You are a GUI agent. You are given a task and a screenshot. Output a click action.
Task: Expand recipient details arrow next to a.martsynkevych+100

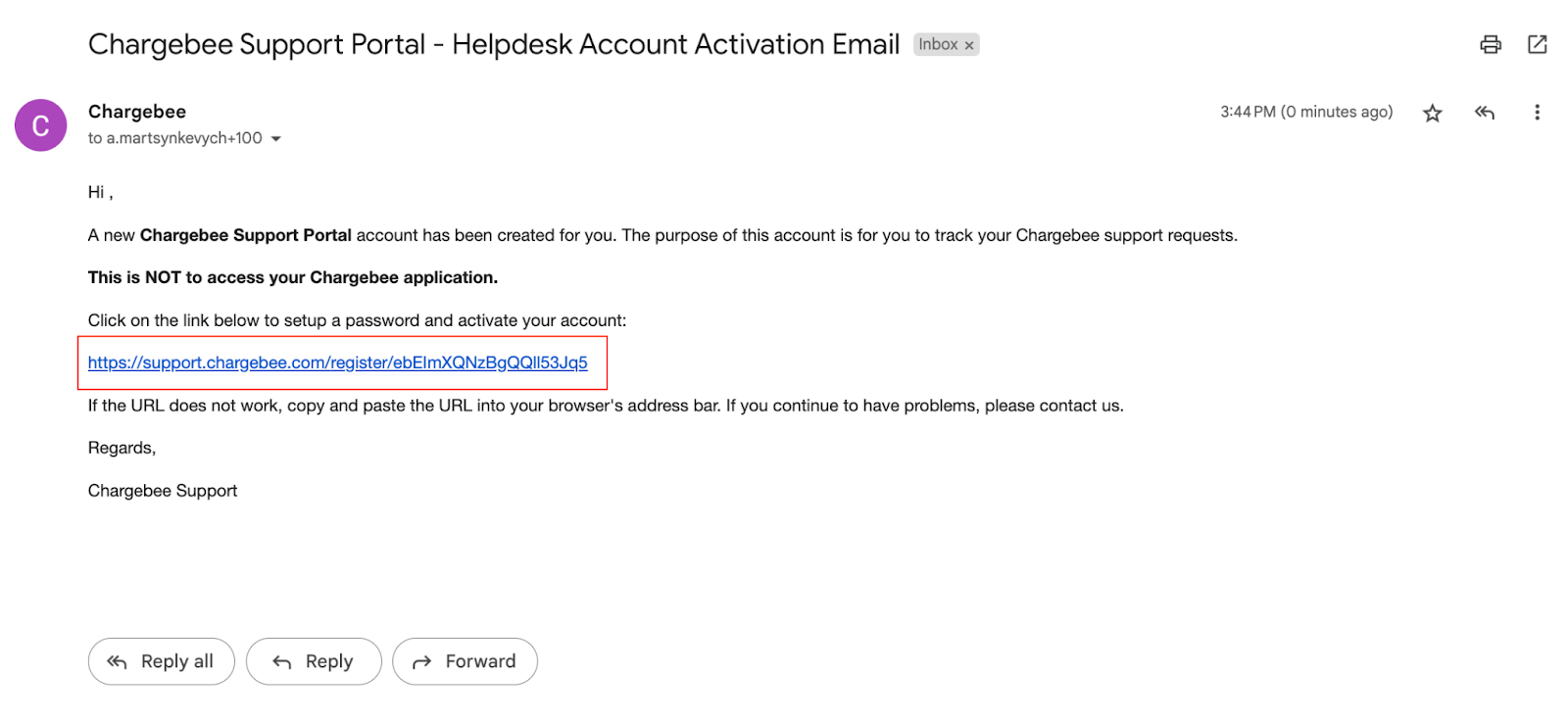276,139
